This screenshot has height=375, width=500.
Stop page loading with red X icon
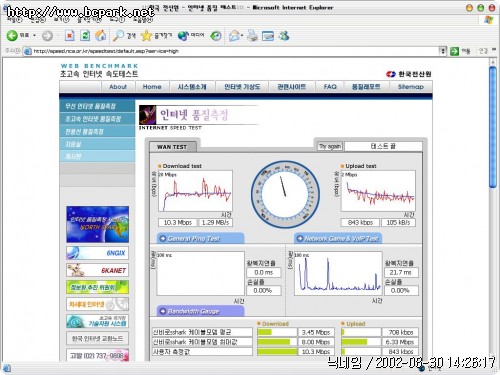click(x=69, y=35)
